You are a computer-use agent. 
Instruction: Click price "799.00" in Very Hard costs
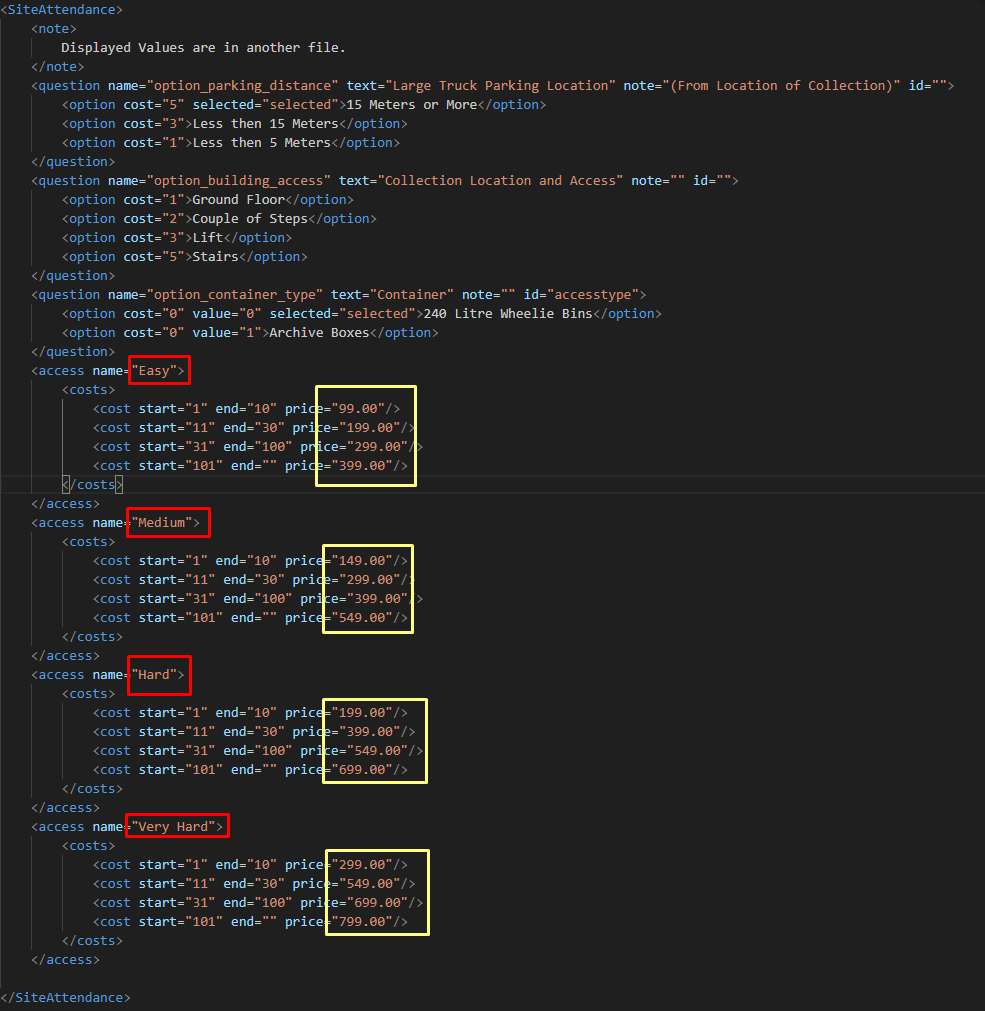[362, 922]
